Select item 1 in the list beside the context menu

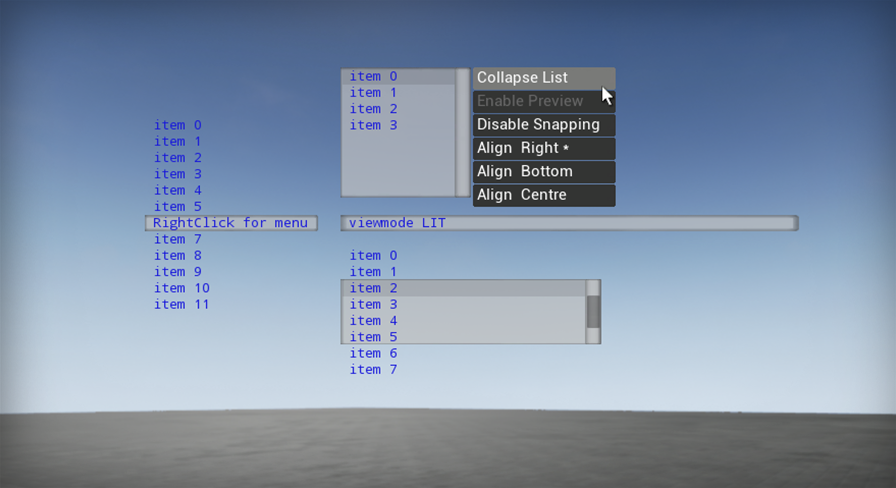coord(373,93)
